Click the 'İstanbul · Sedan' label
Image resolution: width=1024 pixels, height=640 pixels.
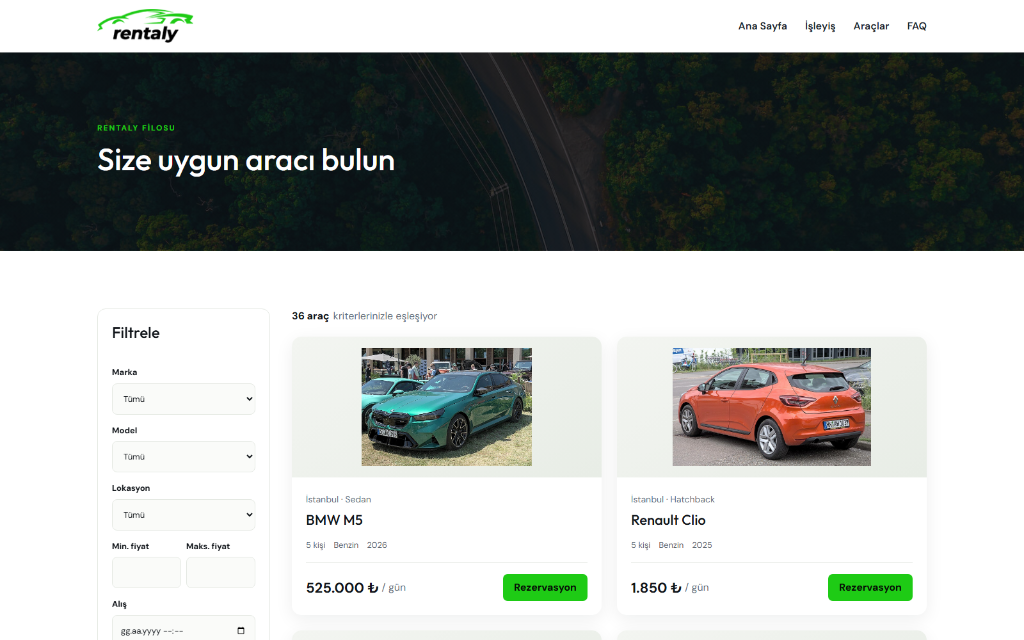(x=338, y=500)
